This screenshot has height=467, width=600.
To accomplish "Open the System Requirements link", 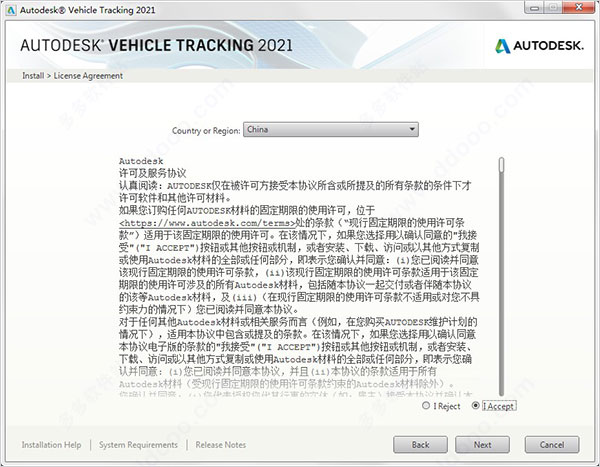I will pos(138,445).
